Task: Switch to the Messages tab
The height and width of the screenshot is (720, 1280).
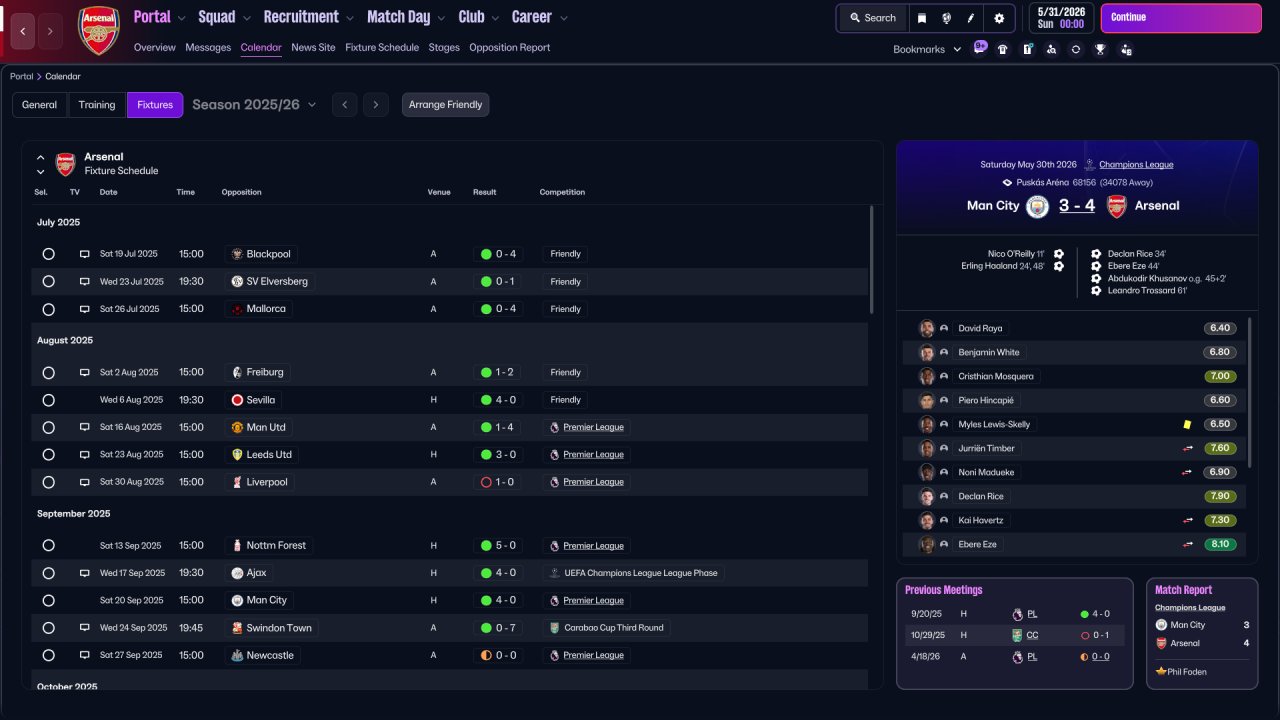Action: (208, 47)
